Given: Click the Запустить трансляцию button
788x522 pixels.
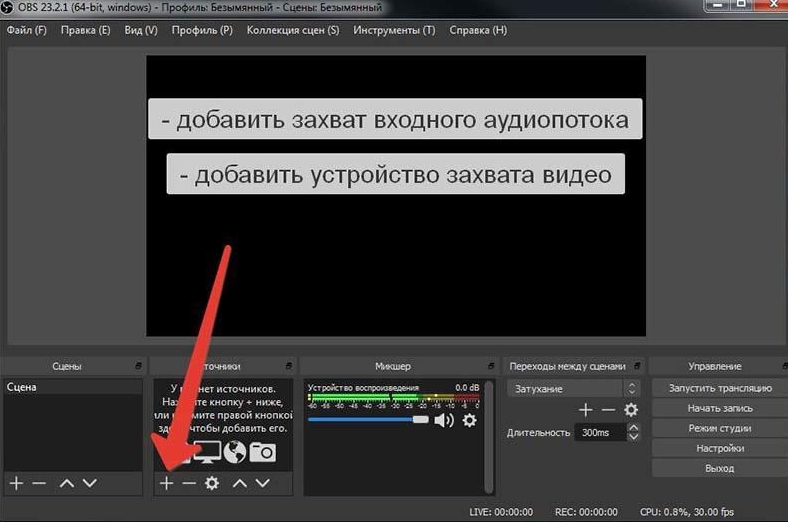Looking at the screenshot, I should coord(719,388).
